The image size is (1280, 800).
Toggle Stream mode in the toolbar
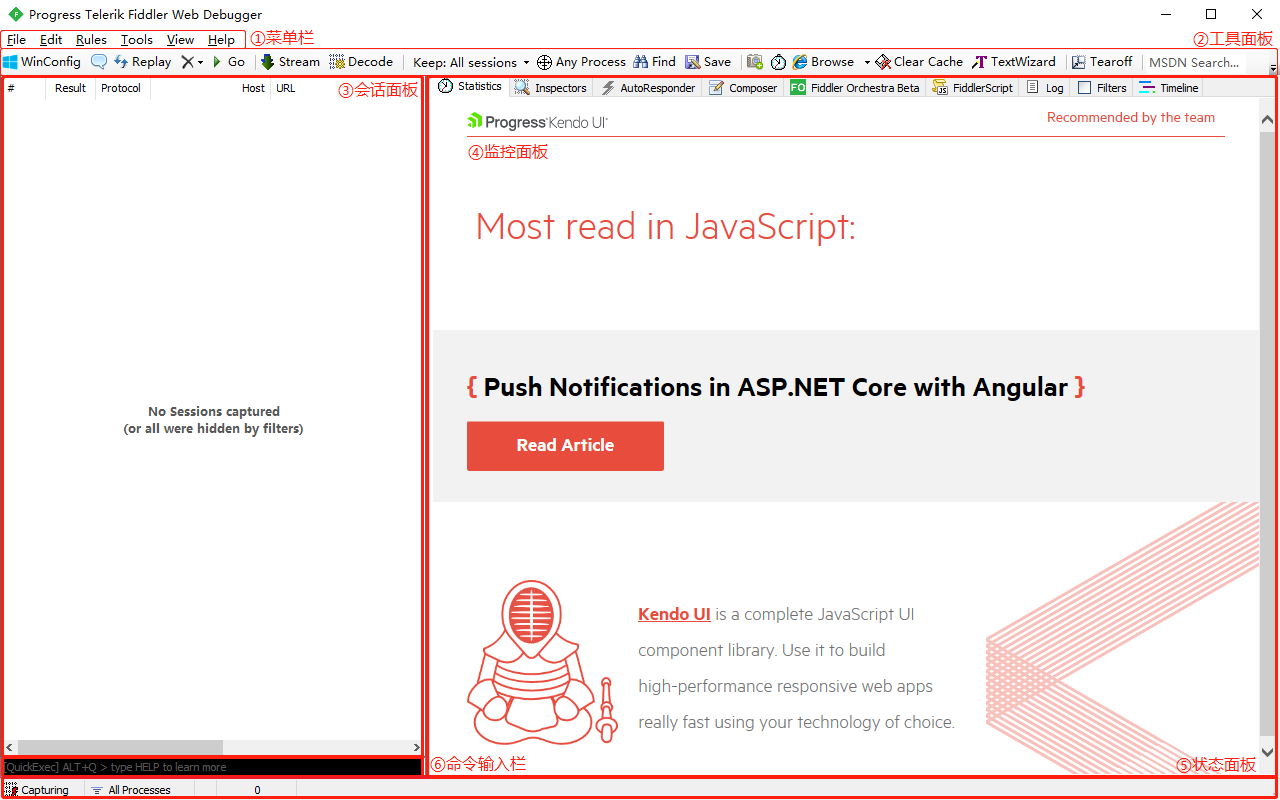coord(290,62)
